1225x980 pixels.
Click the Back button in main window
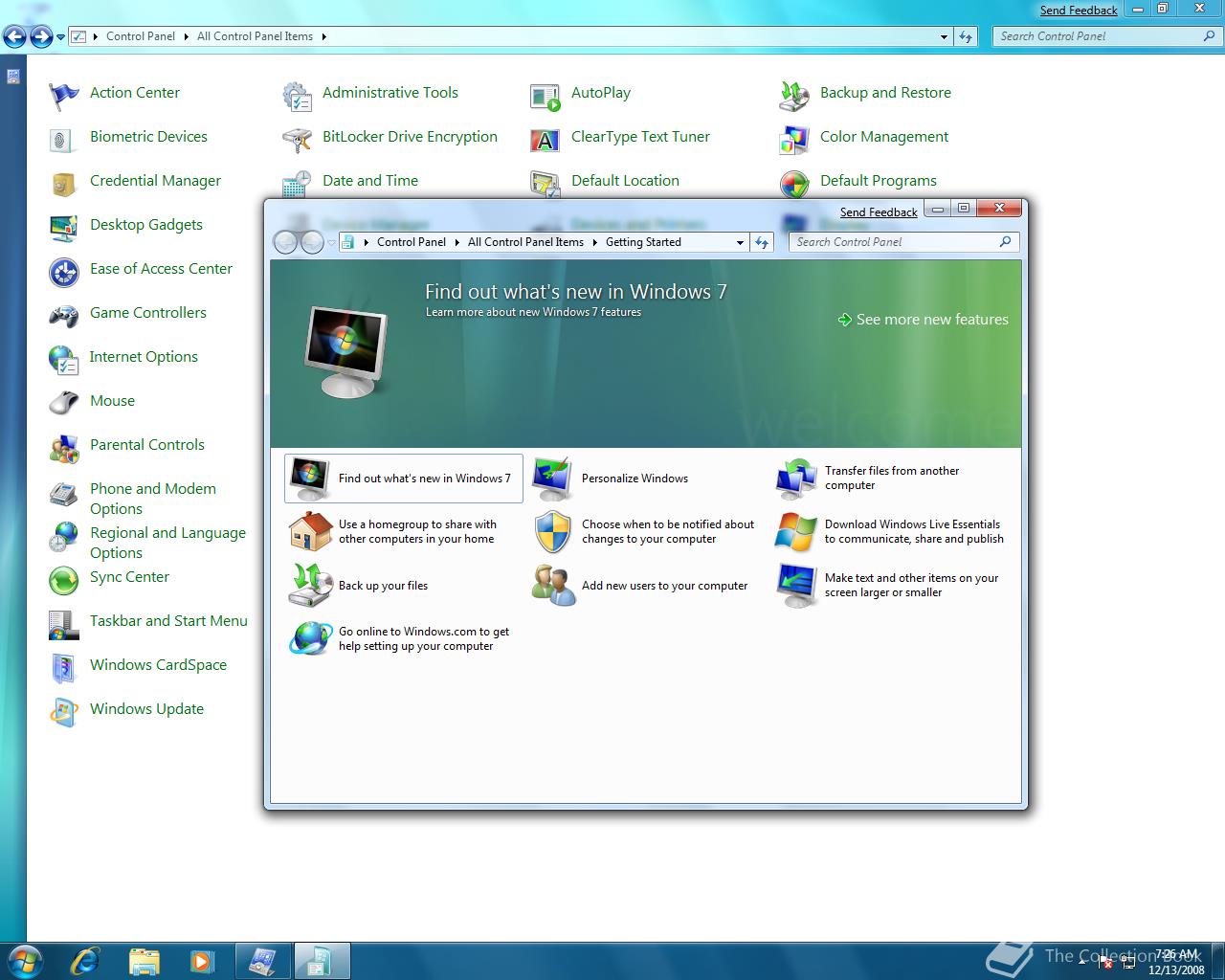click(14, 37)
